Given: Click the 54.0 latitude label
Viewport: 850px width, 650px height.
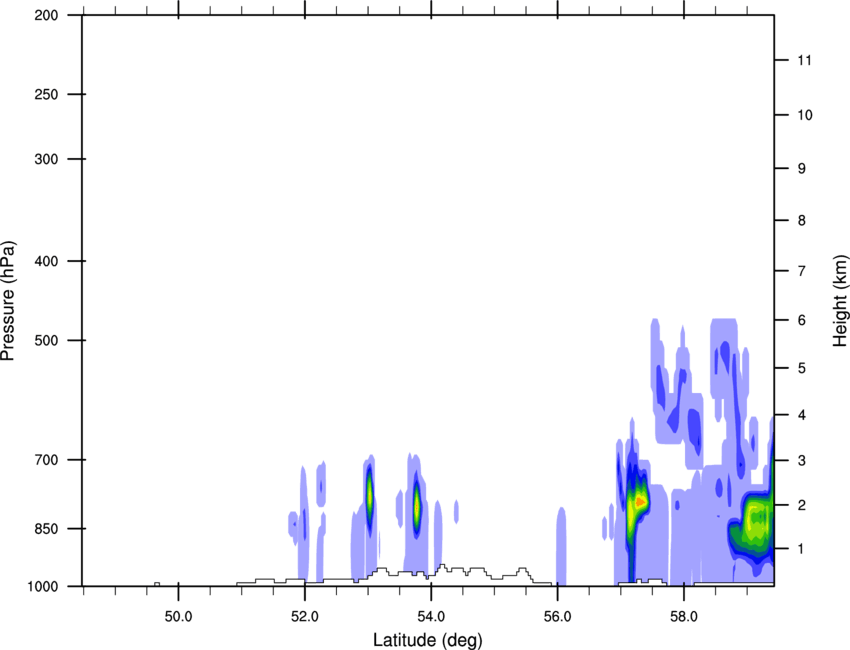Looking at the screenshot, I should (431, 617).
